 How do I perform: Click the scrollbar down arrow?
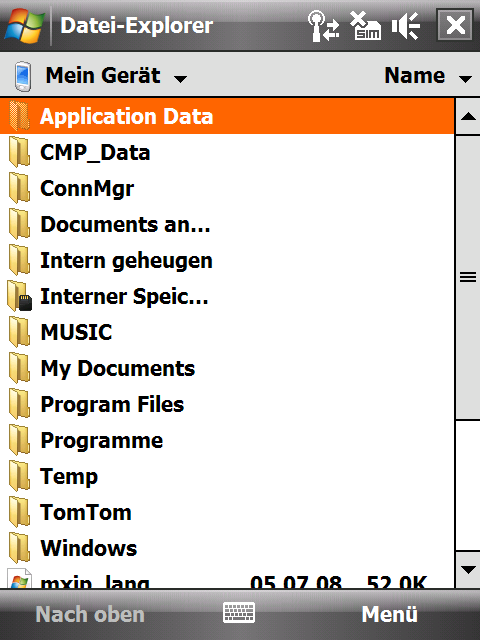tap(468, 570)
